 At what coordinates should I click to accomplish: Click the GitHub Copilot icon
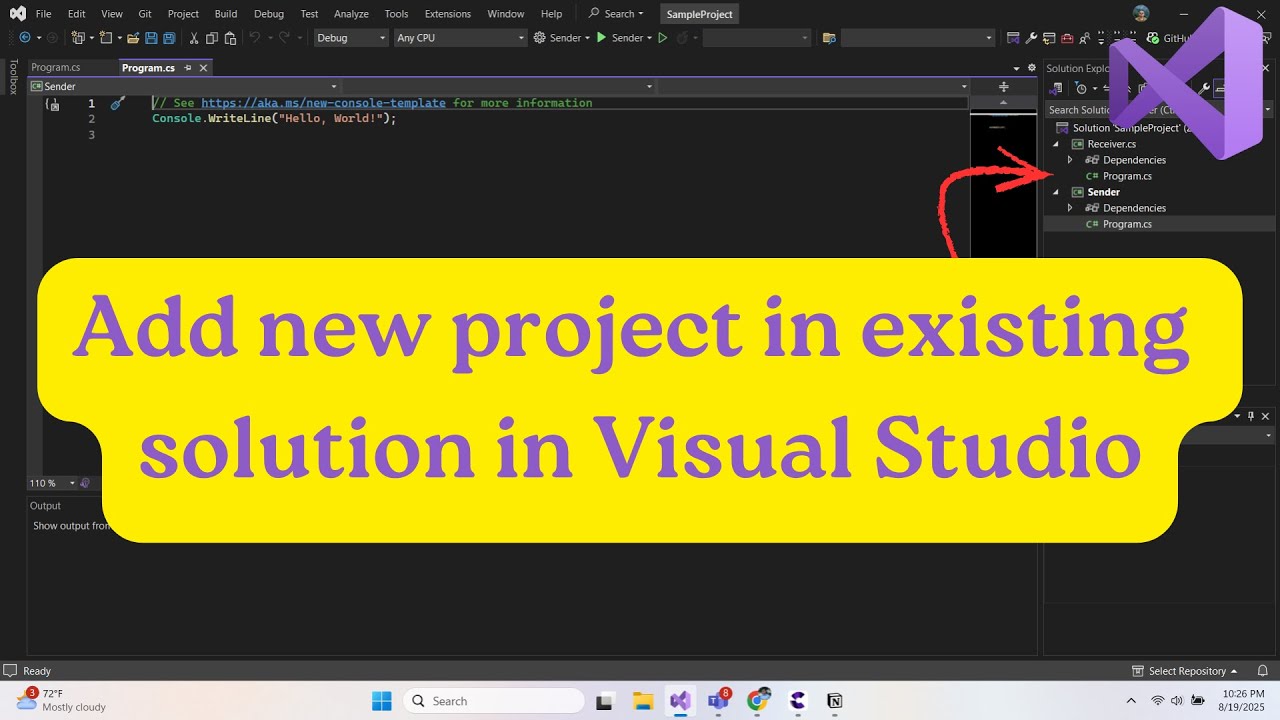tap(1152, 38)
